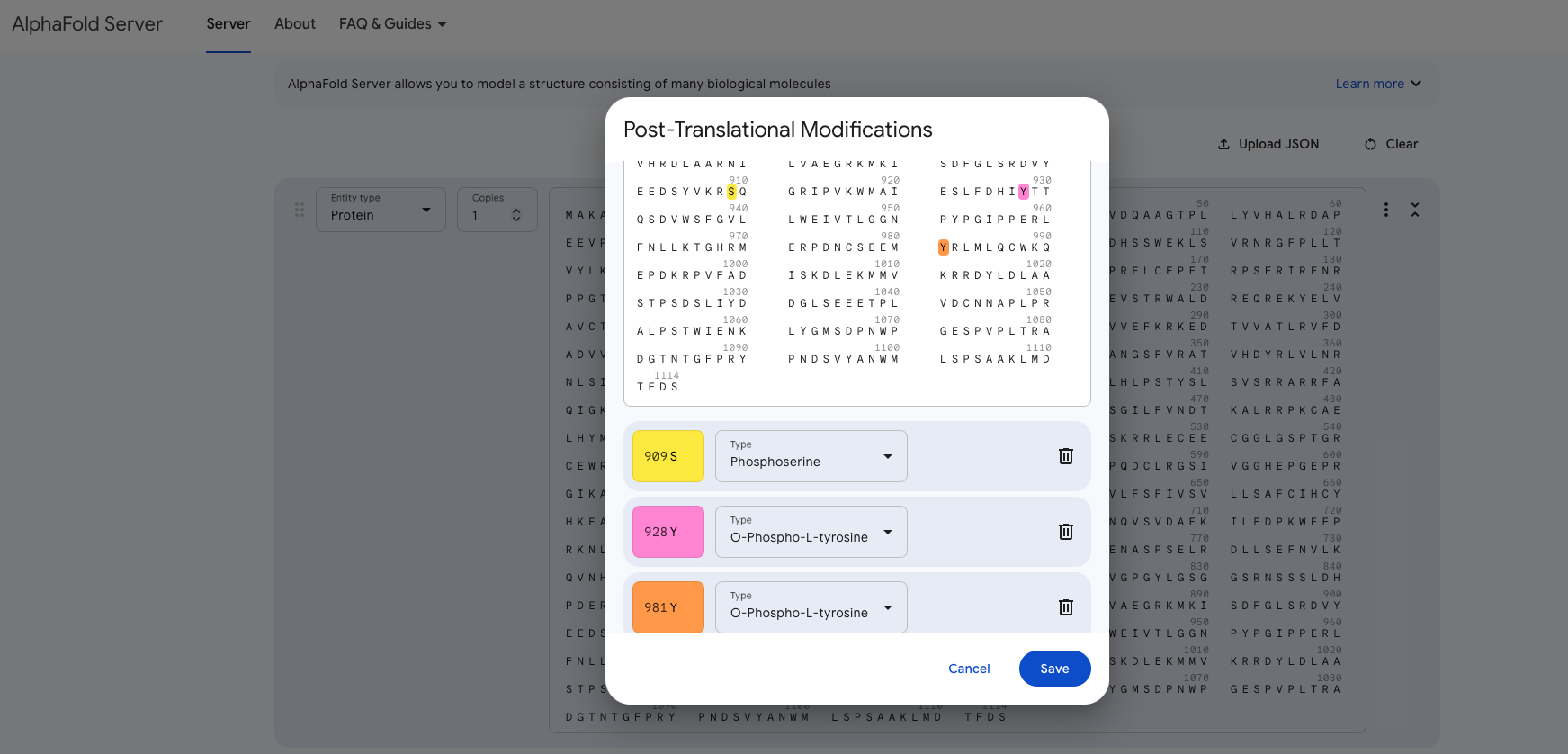Open the FAQ & Guides menu

tap(392, 24)
